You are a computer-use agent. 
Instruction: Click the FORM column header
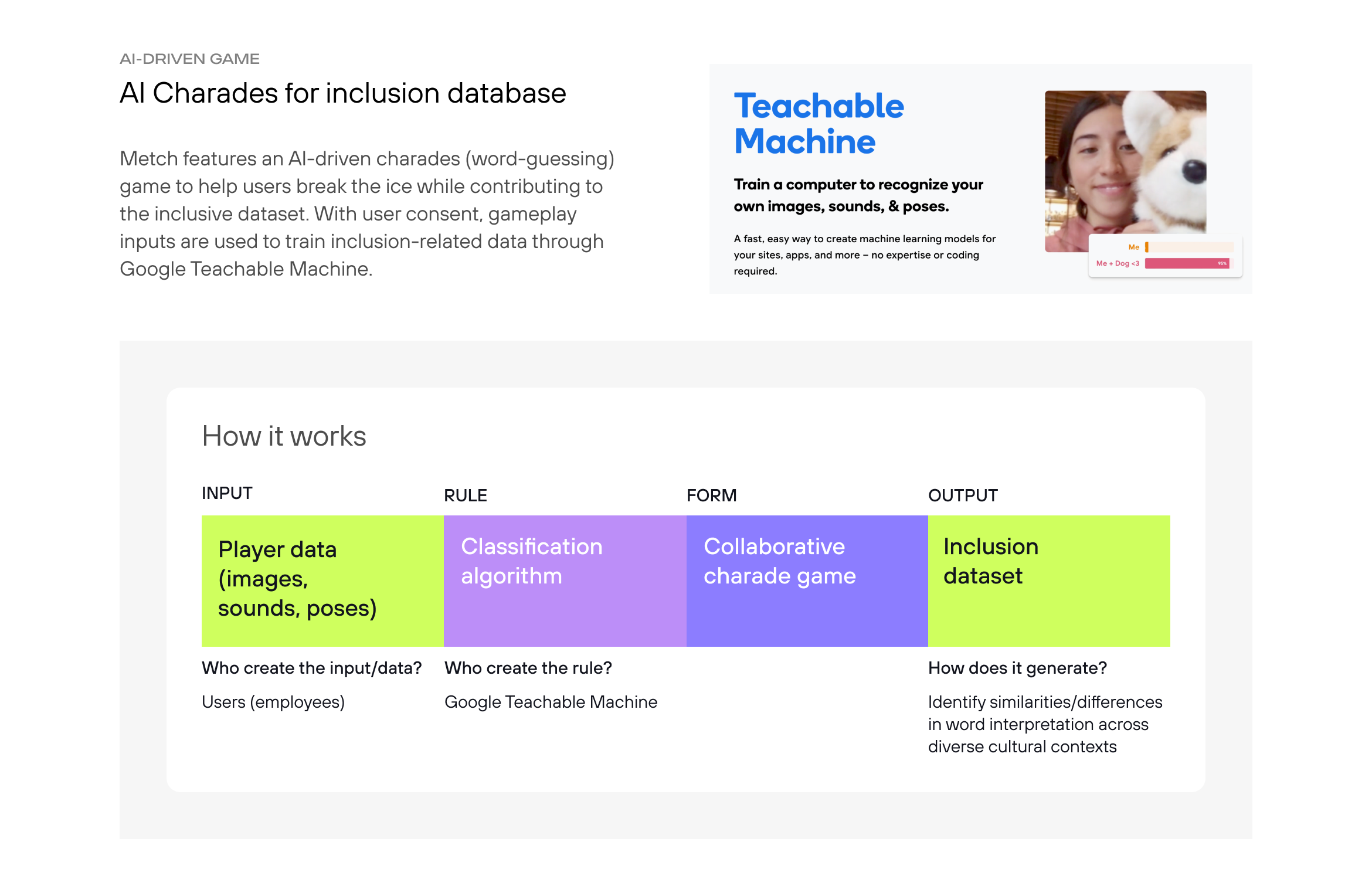tap(711, 495)
